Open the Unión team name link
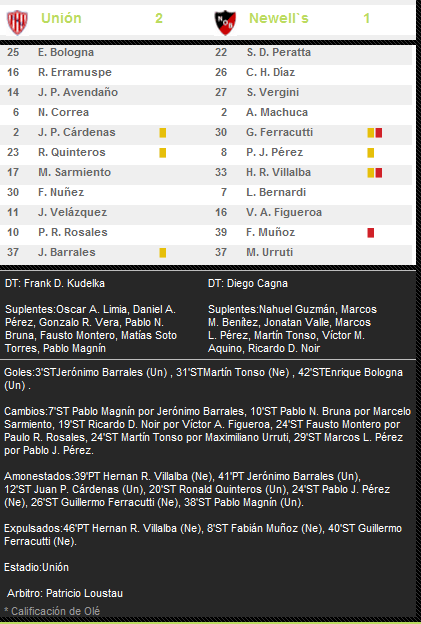The height and width of the screenshot is (624, 421). (x=61, y=18)
